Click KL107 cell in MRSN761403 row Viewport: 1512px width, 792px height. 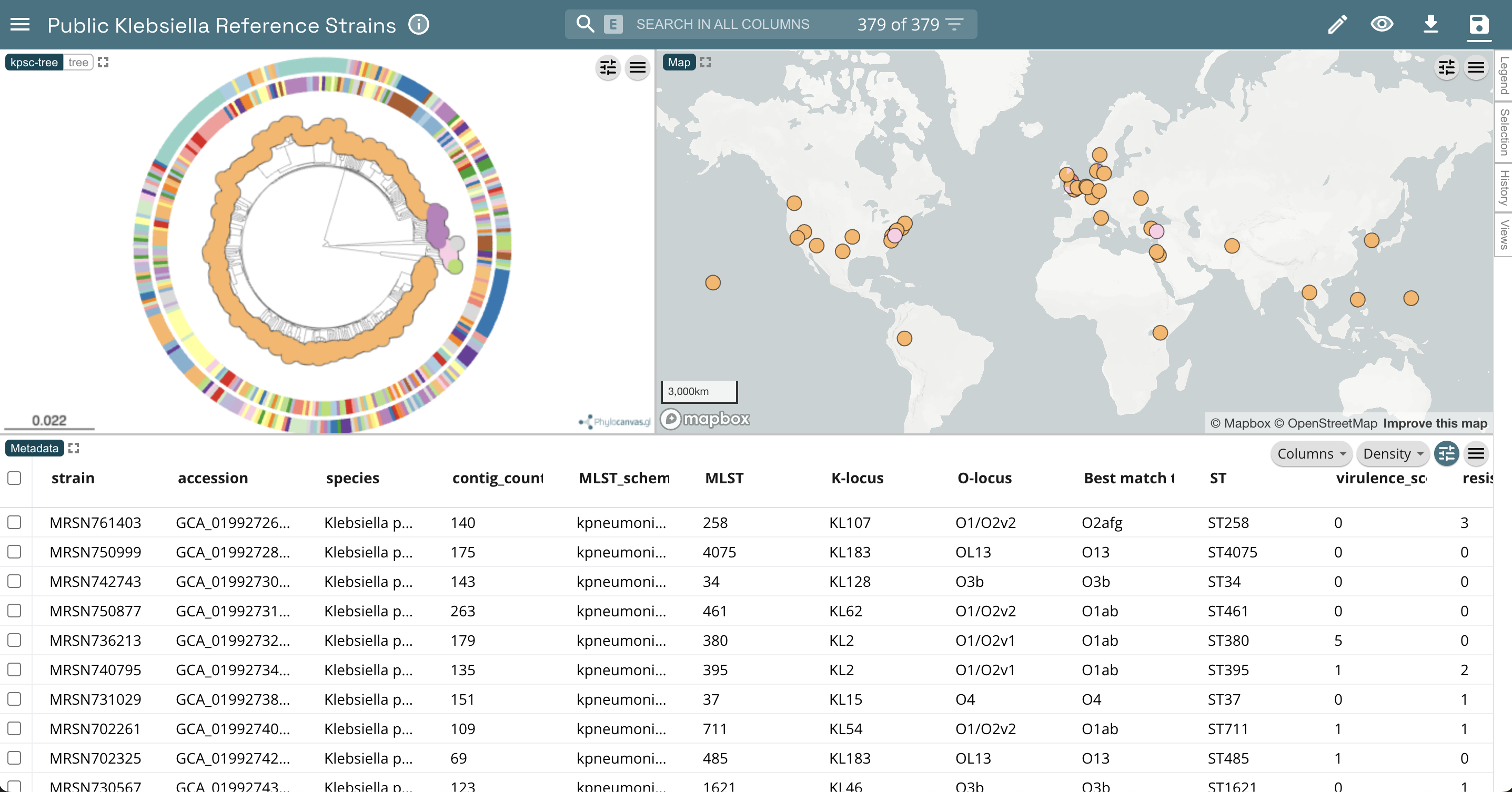(850, 522)
